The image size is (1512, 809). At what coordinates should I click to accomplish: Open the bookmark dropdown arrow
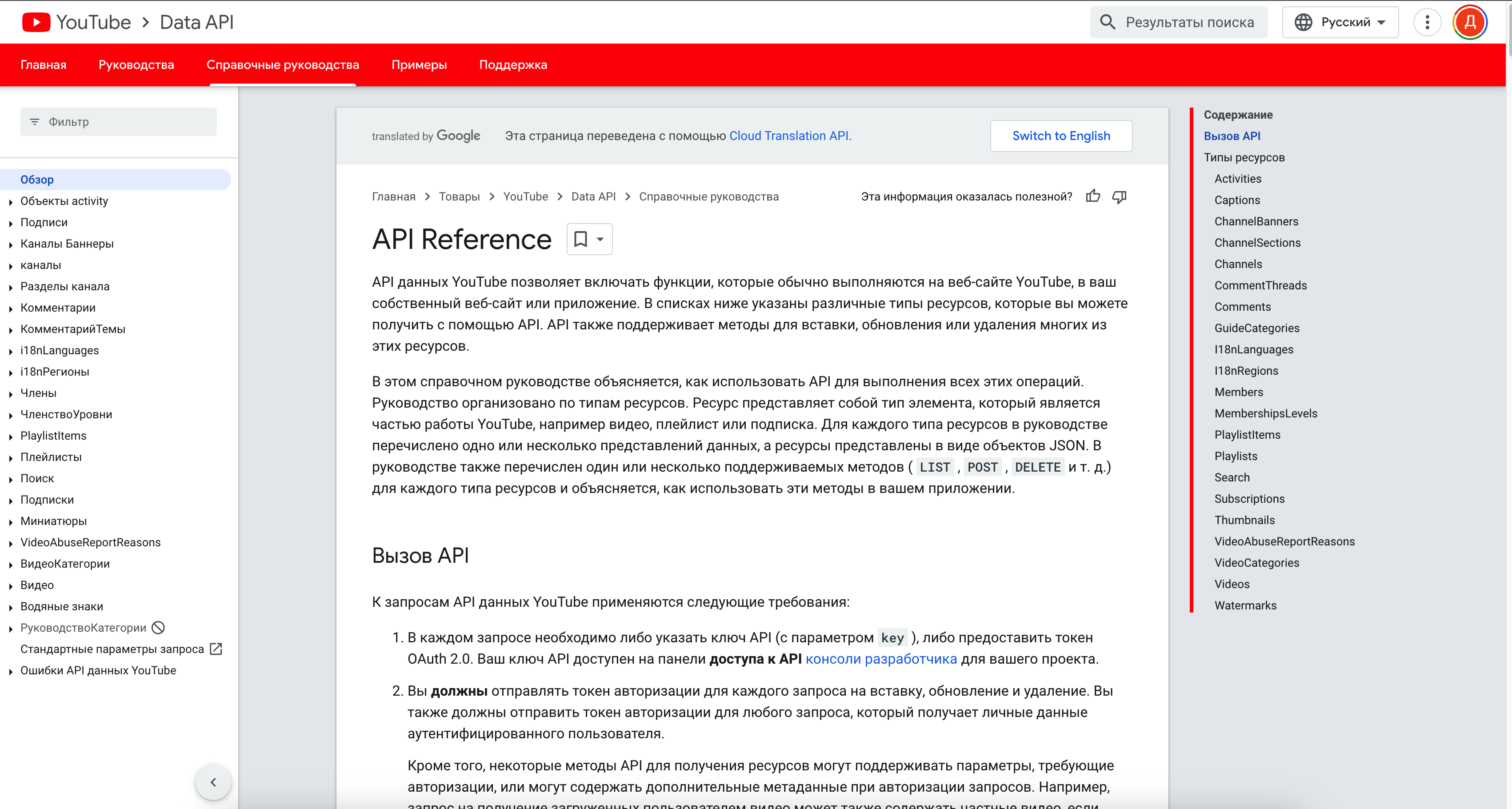click(600, 239)
